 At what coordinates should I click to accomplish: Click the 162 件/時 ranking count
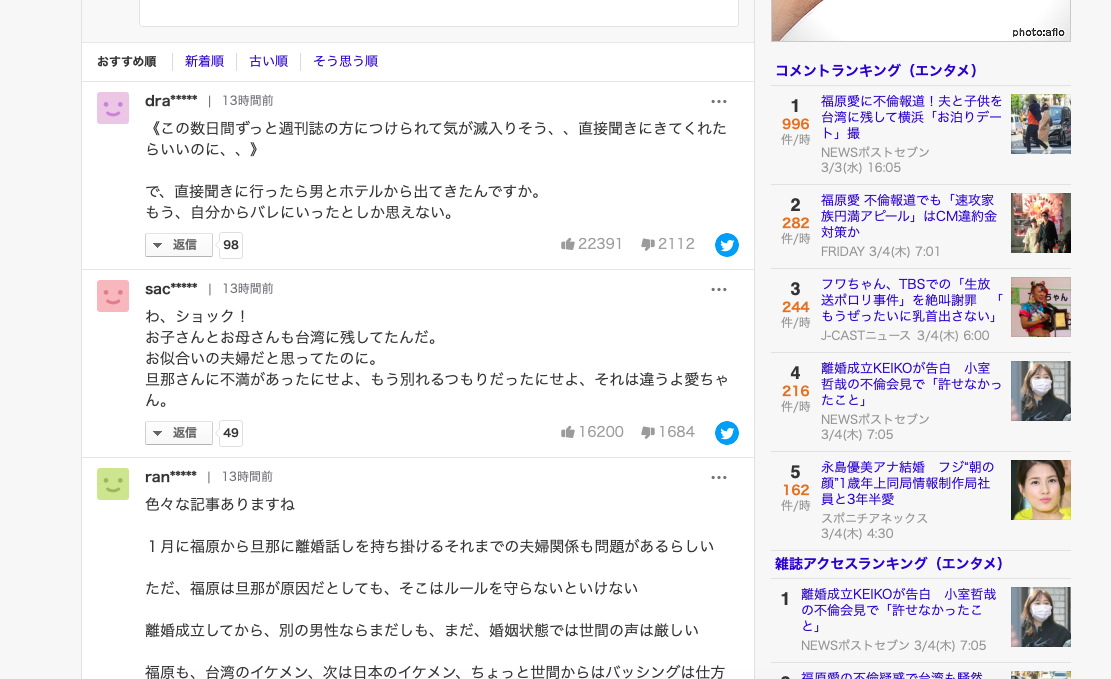coord(795,498)
